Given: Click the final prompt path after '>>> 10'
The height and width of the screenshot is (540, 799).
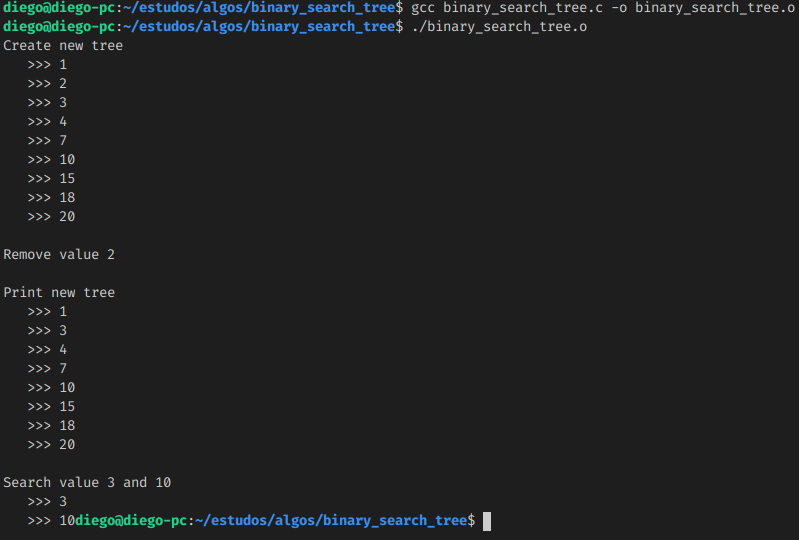Looking at the screenshot, I should tap(331, 521).
